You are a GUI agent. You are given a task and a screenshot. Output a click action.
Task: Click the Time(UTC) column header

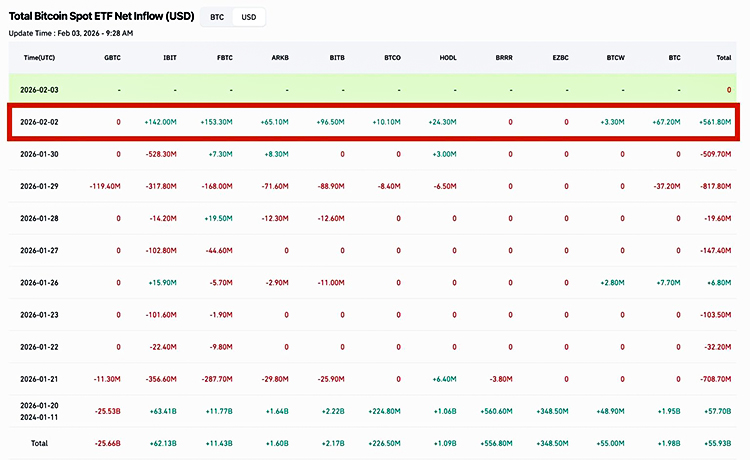click(x=39, y=59)
